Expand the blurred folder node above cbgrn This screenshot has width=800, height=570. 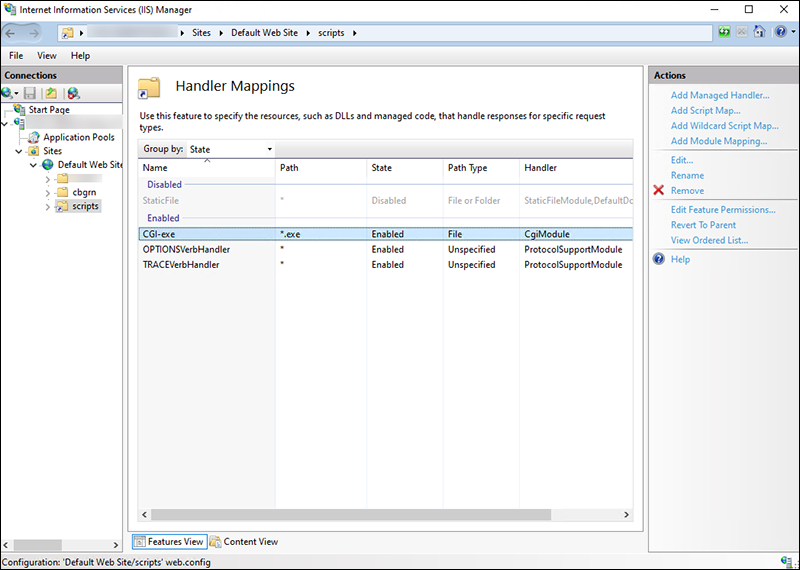coord(47,179)
